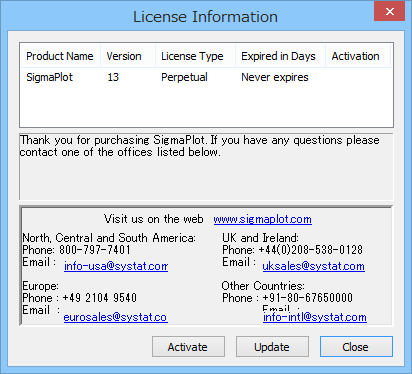Open the info-usa@systat.com email link

click(x=116, y=266)
